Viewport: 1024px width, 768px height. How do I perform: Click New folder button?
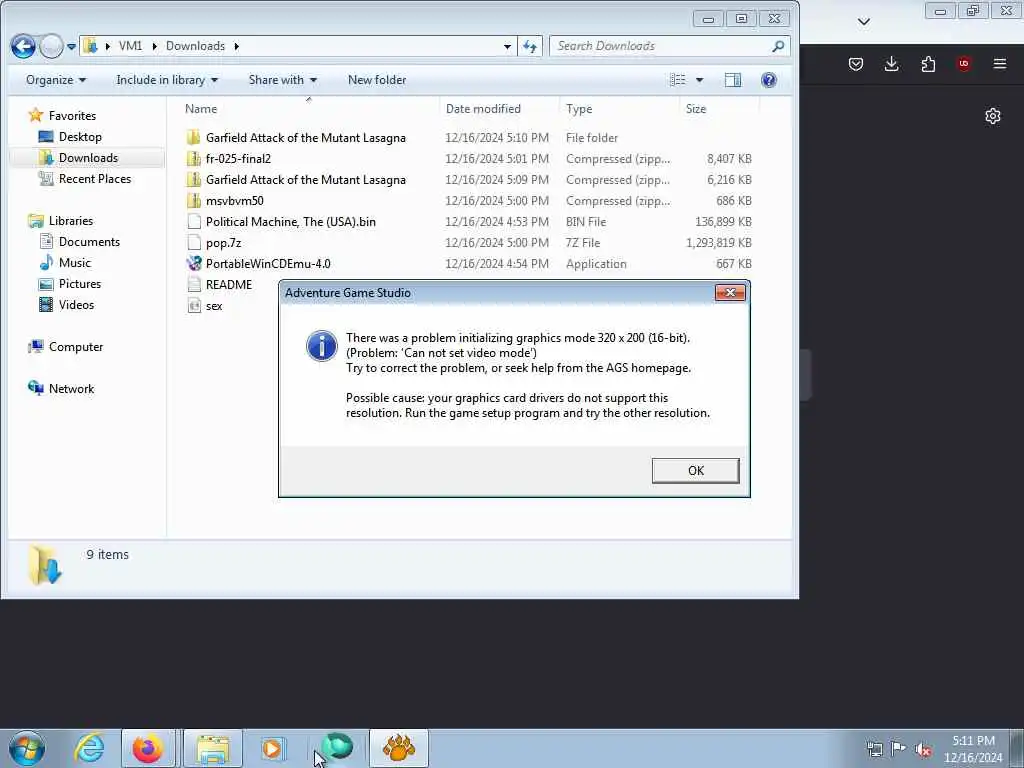tap(377, 80)
